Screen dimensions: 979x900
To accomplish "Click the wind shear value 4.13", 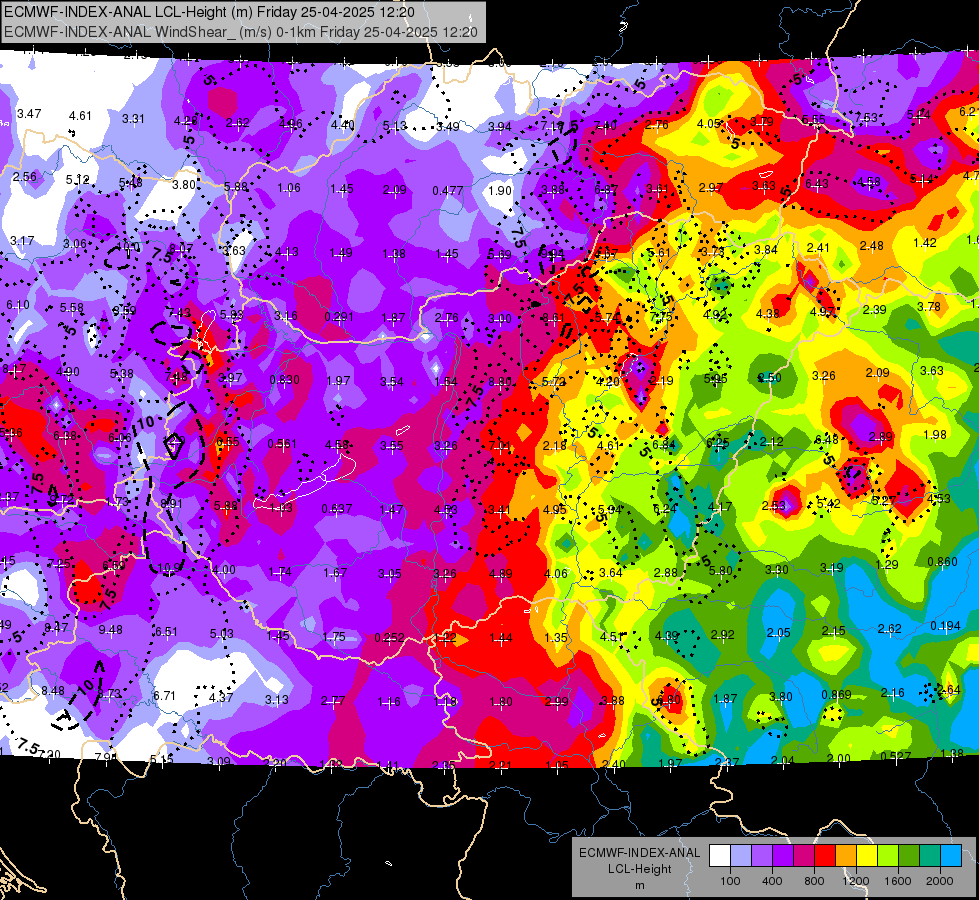I will (x=287, y=252).
